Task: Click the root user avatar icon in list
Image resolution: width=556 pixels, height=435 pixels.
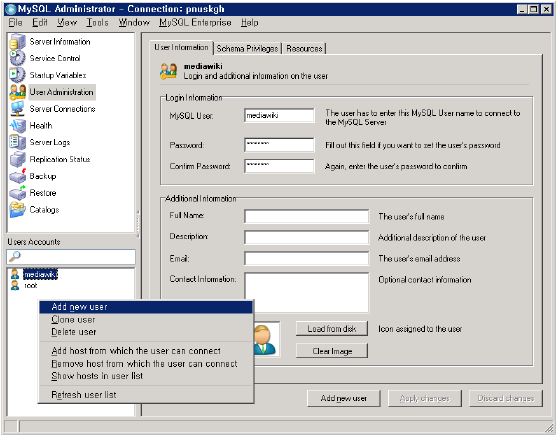Action: click(15, 285)
